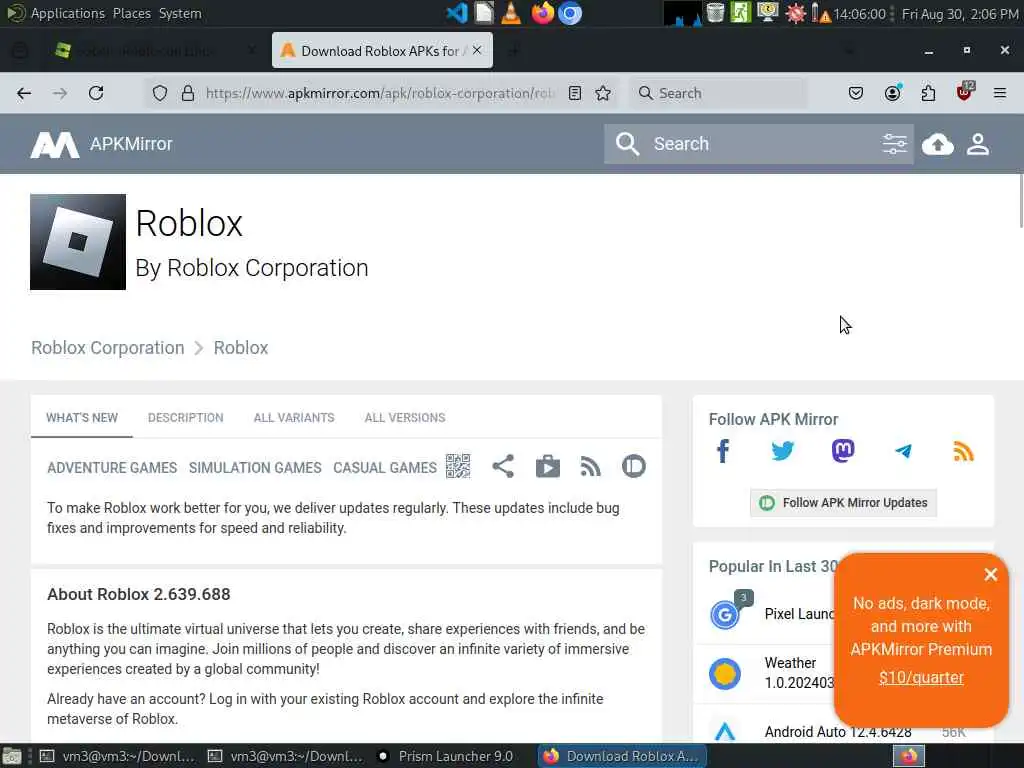Open the orange RSS feed in Follow panel
The image size is (1024, 768).
coord(963,451)
